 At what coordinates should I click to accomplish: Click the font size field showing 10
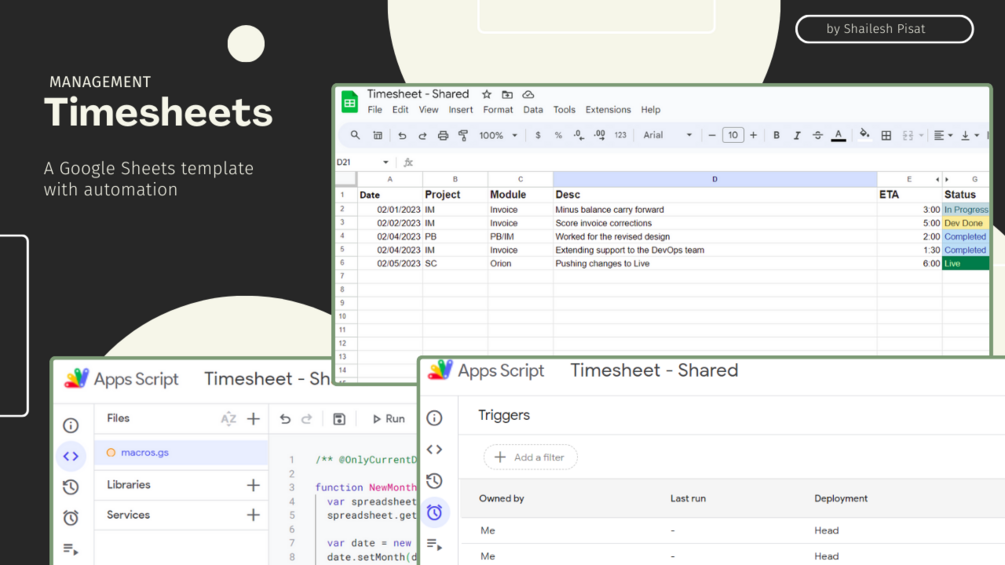coord(733,135)
